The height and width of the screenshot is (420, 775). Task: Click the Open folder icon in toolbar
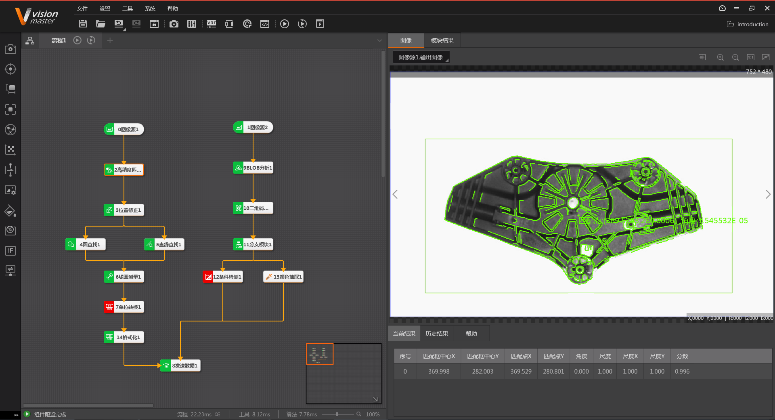coord(101,23)
